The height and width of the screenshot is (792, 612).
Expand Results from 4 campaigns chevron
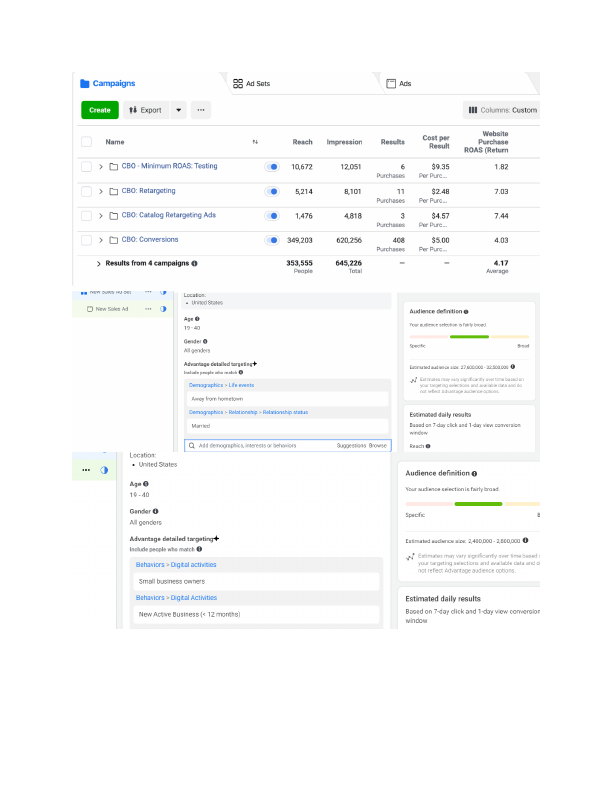pos(98,264)
